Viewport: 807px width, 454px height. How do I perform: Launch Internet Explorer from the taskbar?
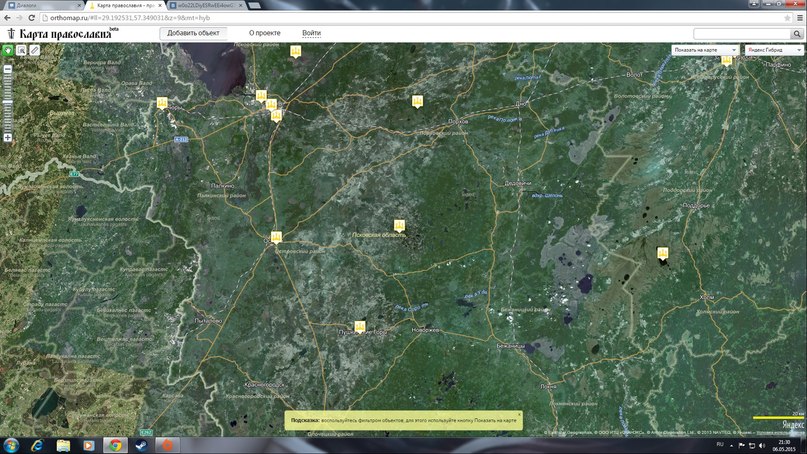click(37, 445)
